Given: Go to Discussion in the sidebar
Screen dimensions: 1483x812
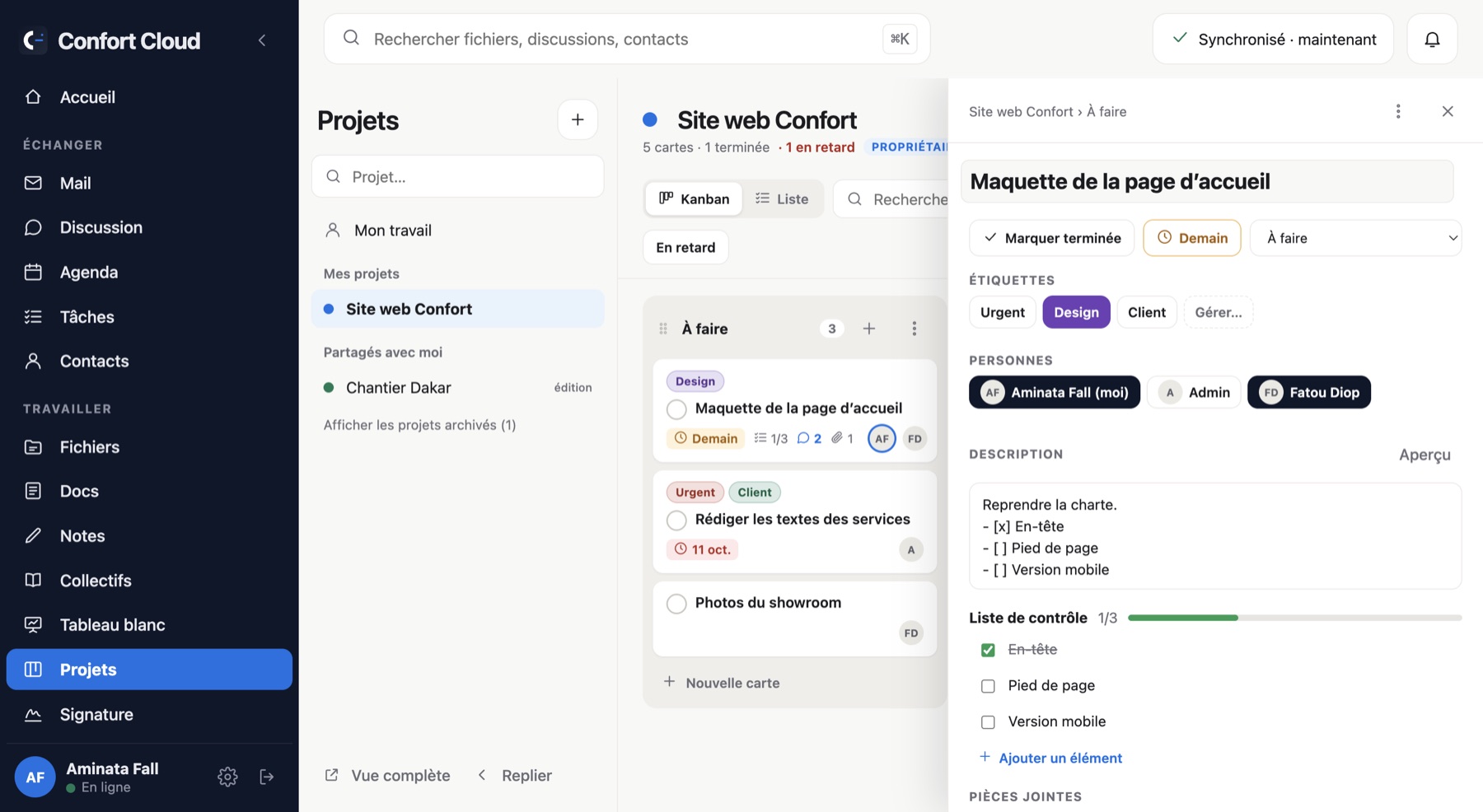Looking at the screenshot, I should (149, 227).
